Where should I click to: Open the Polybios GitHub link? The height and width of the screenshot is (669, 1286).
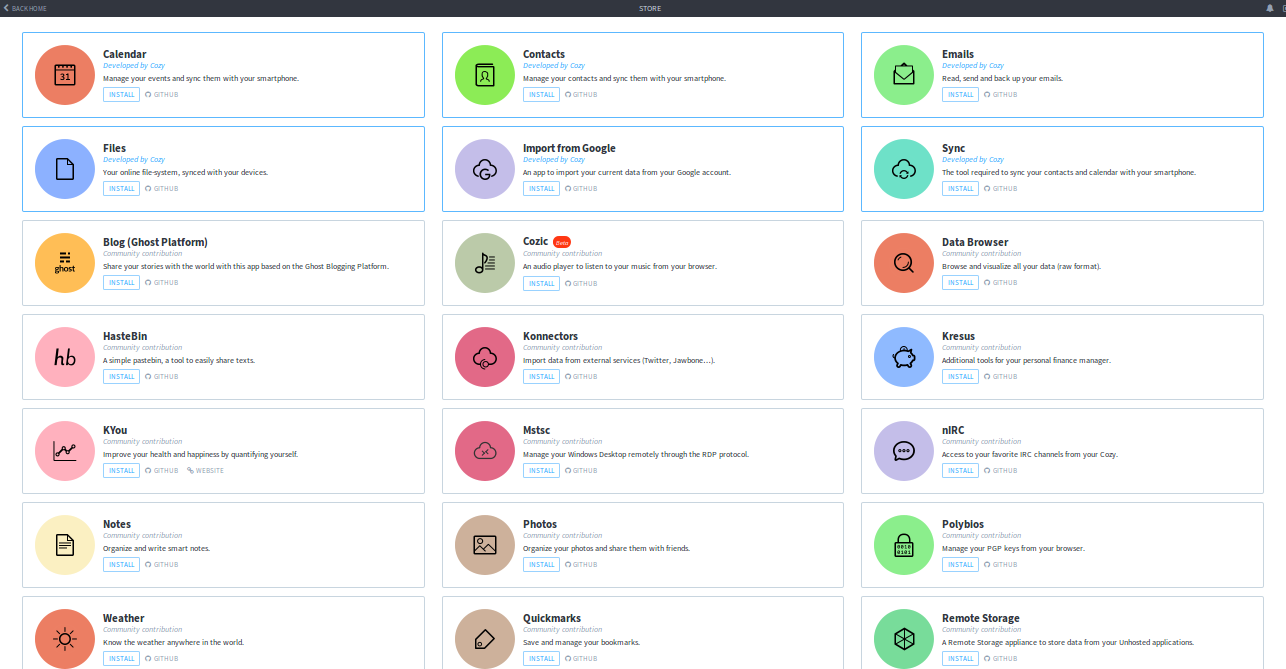(x=1000, y=565)
